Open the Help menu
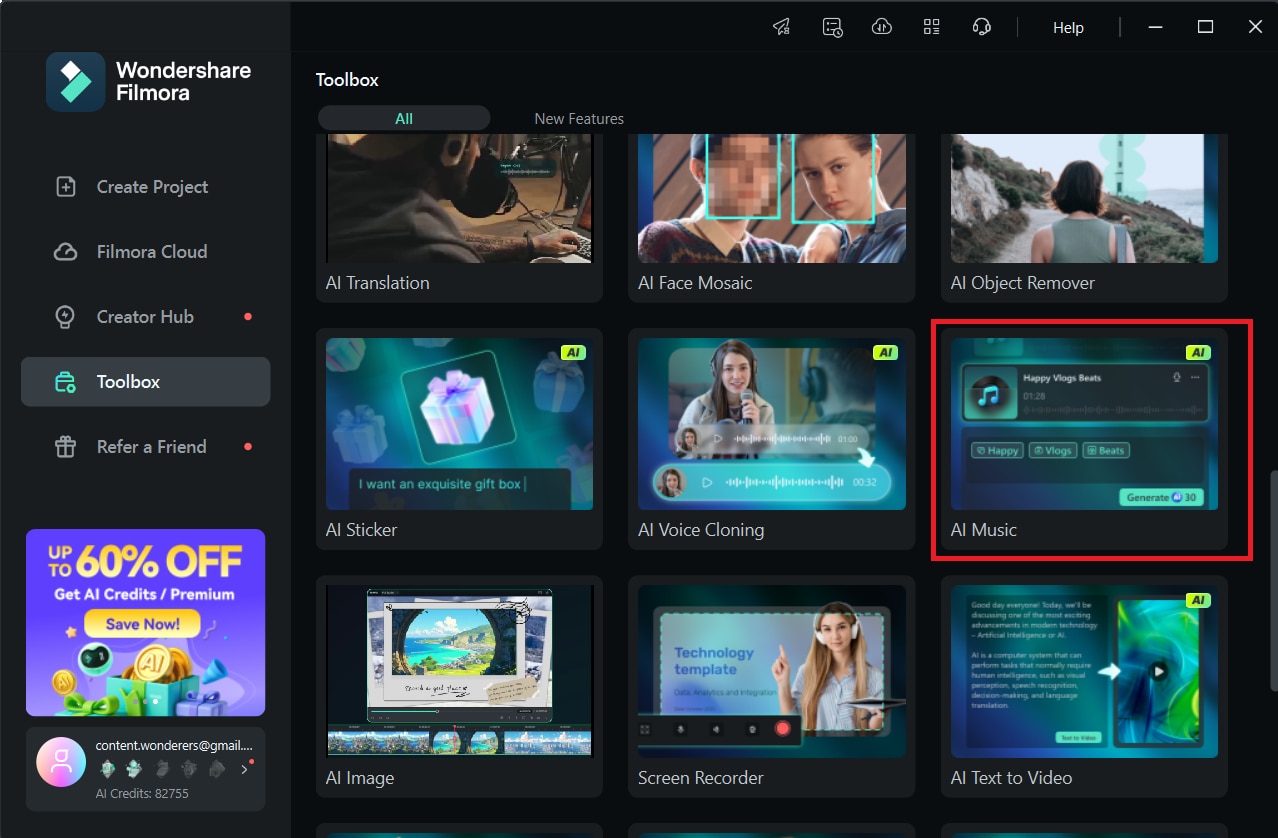This screenshot has width=1278, height=838. (x=1068, y=28)
